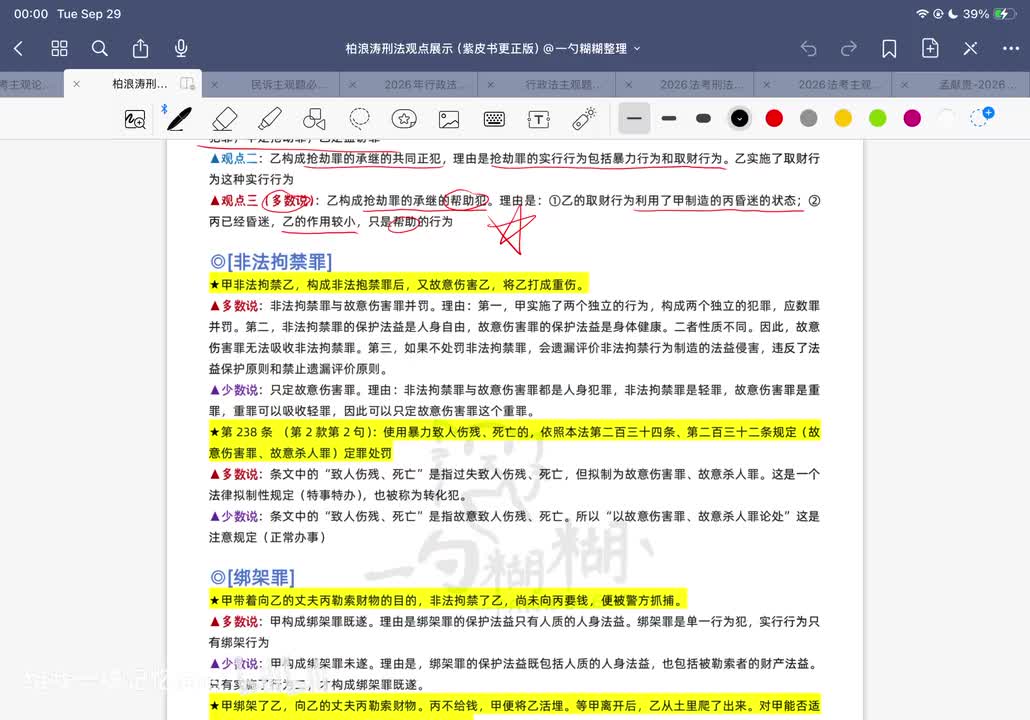Tap the ▲观点二 paragraph label
This screenshot has height=720, width=1030.
pos(235,158)
